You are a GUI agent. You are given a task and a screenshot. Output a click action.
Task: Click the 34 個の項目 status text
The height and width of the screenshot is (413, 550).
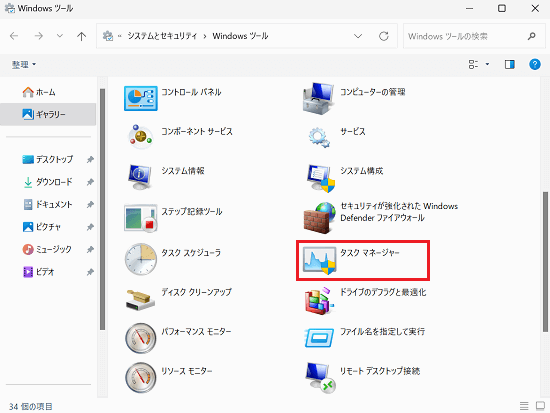click(x=31, y=406)
